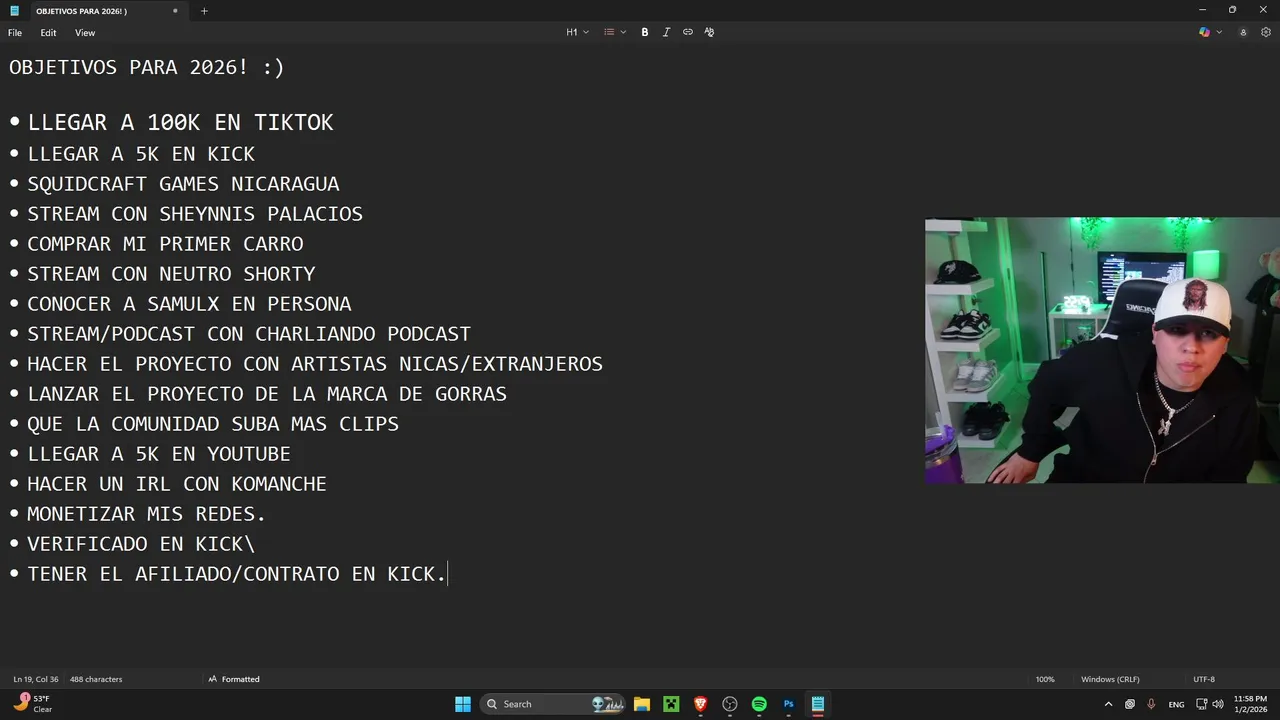The image size is (1280, 720).
Task: Close the OBJETIVOS PARA 2026 tab
Action: pyautogui.click(x=175, y=11)
